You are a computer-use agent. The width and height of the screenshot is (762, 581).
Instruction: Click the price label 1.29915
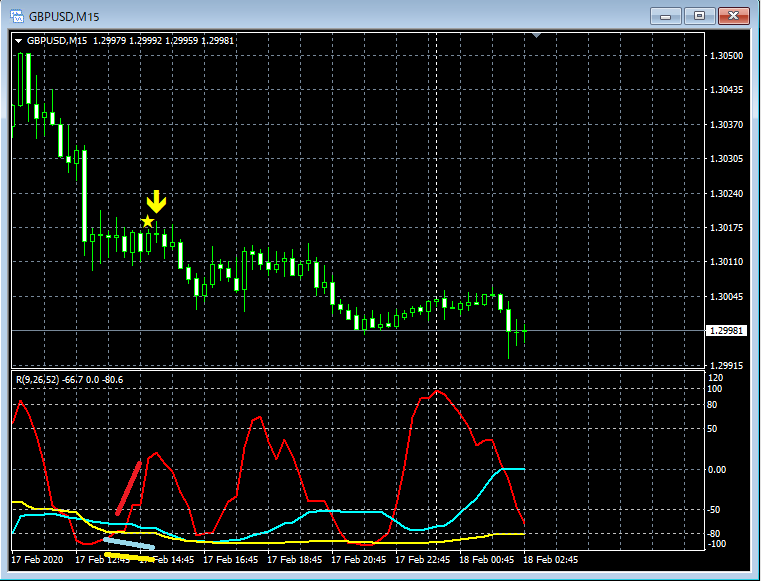[x=726, y=365]
